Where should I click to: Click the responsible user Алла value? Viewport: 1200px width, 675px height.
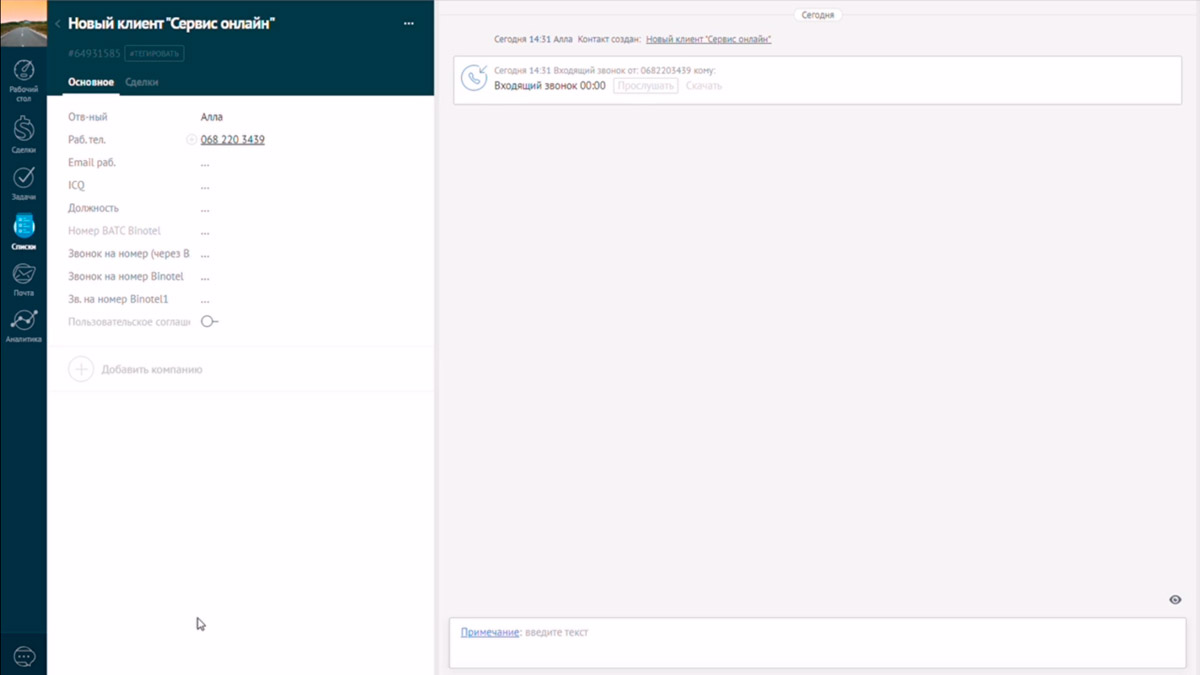212,117
